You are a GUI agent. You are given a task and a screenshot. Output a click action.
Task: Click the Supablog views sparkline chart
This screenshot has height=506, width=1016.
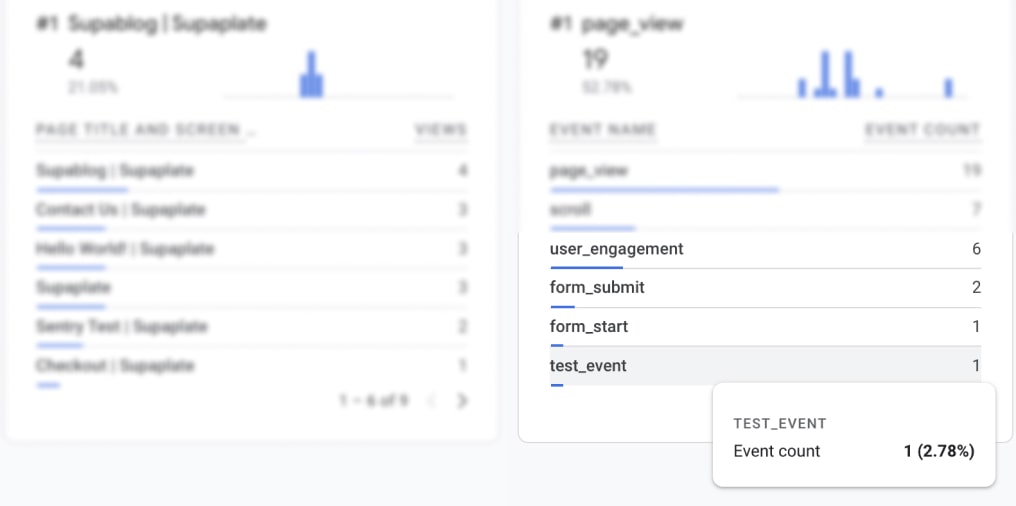(339, 74)
